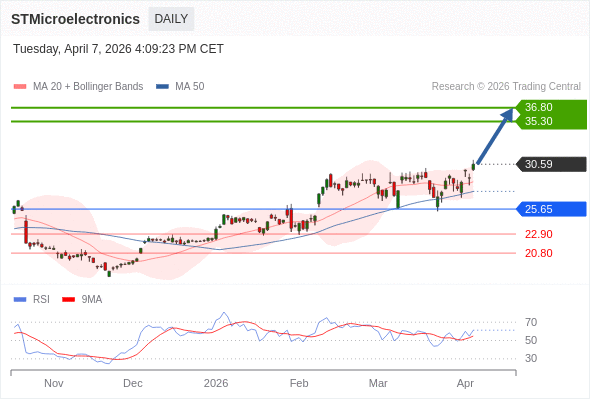Click the 20.80 red support label
590x400 pixels.
point(538,253)
